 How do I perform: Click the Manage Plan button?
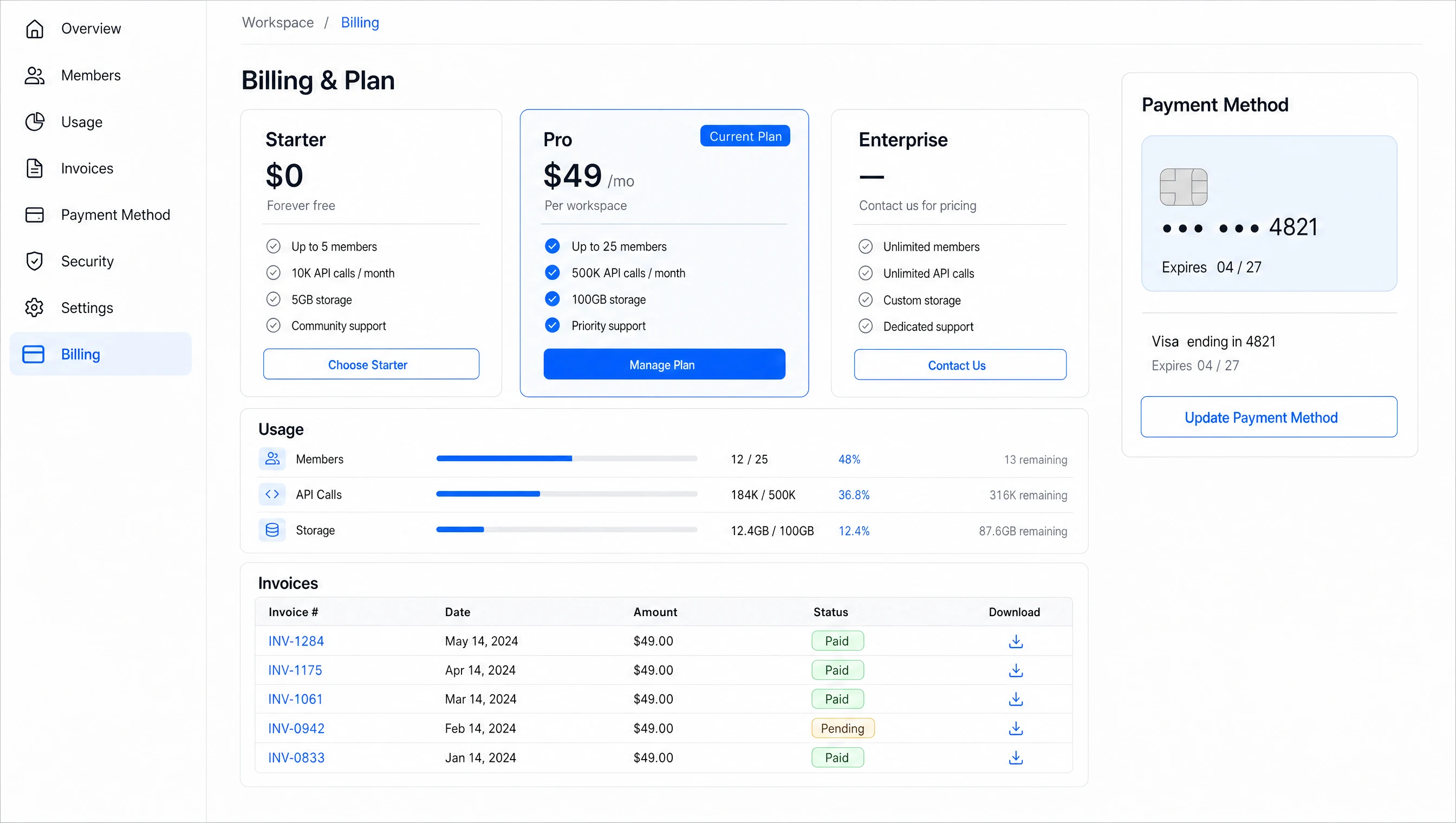click(664, 364)
